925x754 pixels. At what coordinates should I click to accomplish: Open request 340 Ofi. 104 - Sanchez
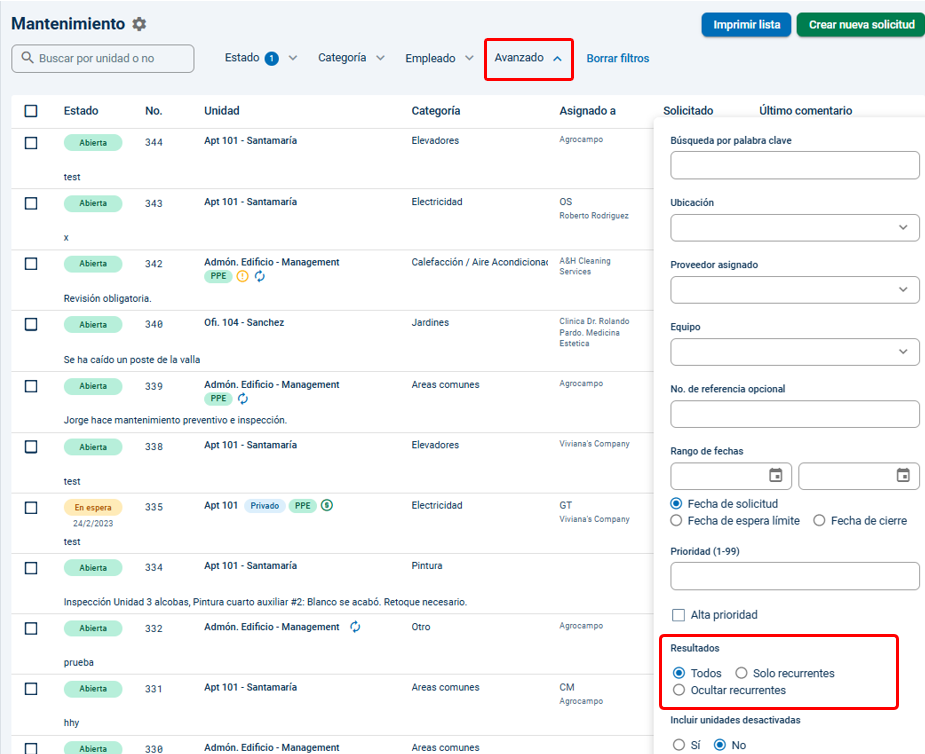(x=244, y=323)
